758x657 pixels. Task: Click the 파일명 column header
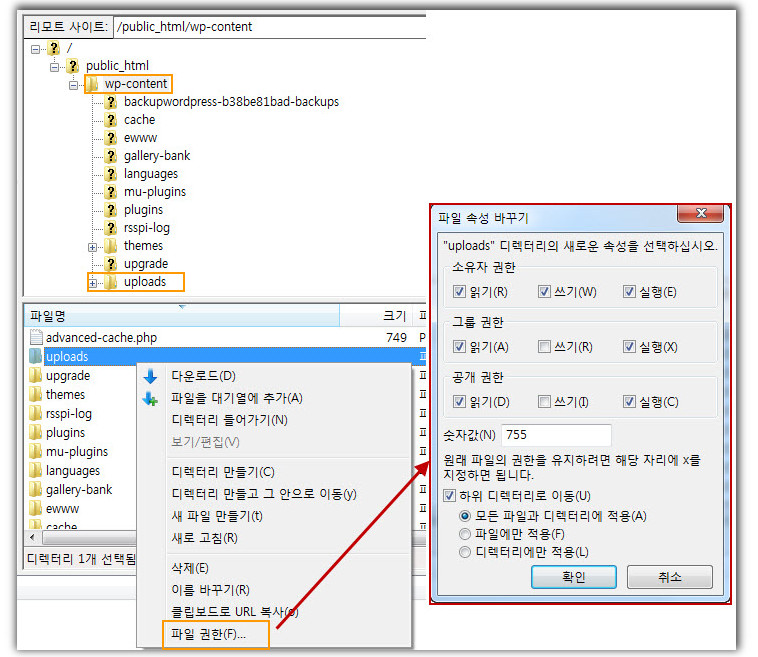(182, 316)
